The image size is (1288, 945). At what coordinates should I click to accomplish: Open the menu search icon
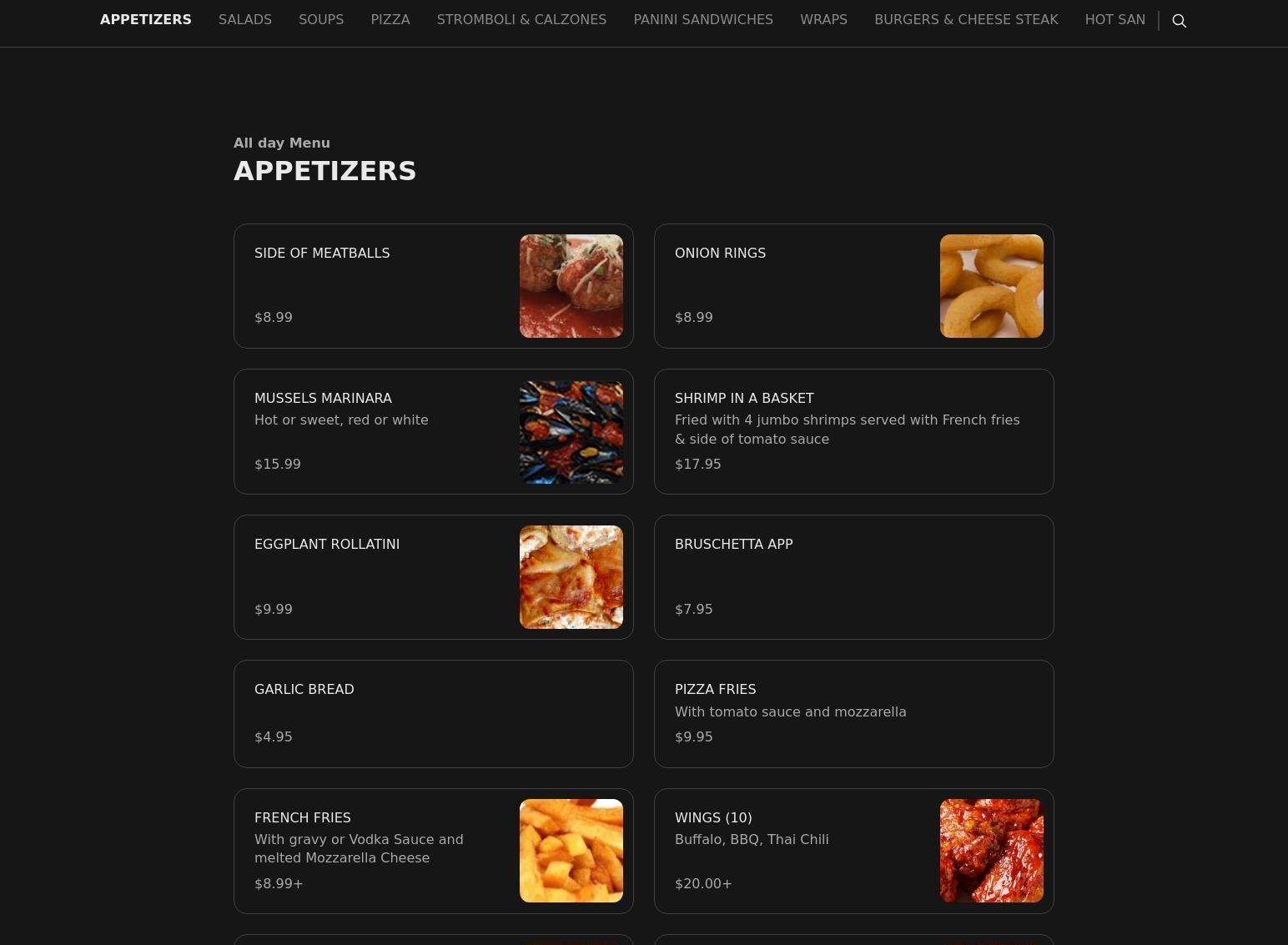pos(1179,21)
